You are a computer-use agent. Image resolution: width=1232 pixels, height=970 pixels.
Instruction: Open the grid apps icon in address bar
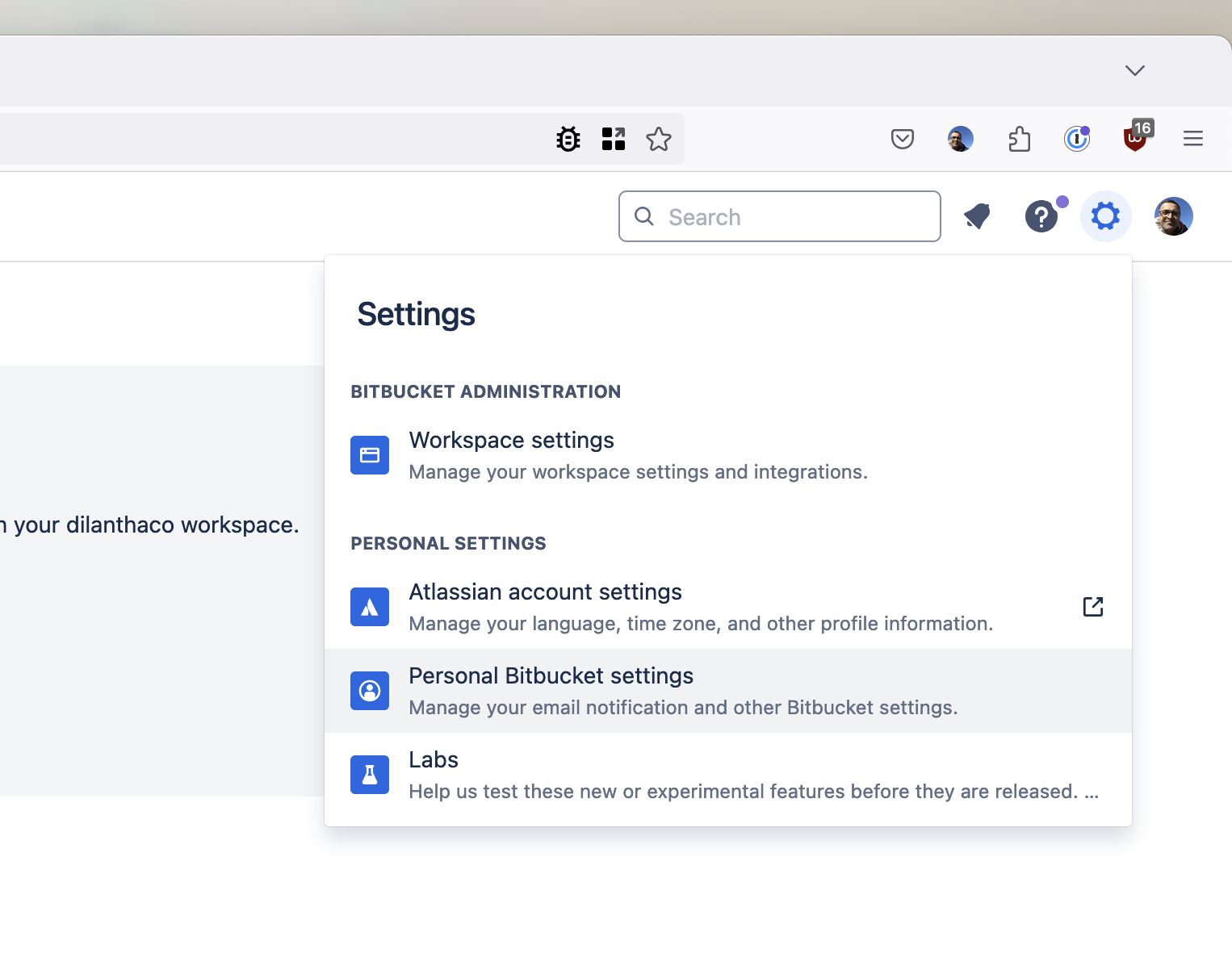click(x=614, y=139)
